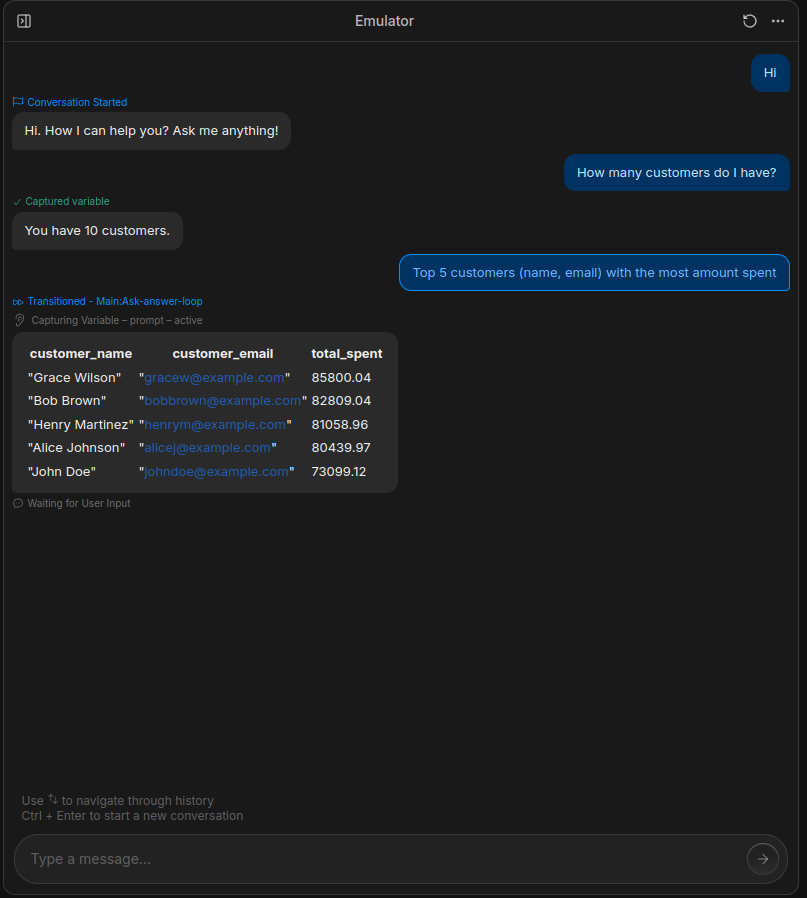This screenshot has height=898, width=807.
Task: Open the alicej@example.com email link
Action: [207, 447]
